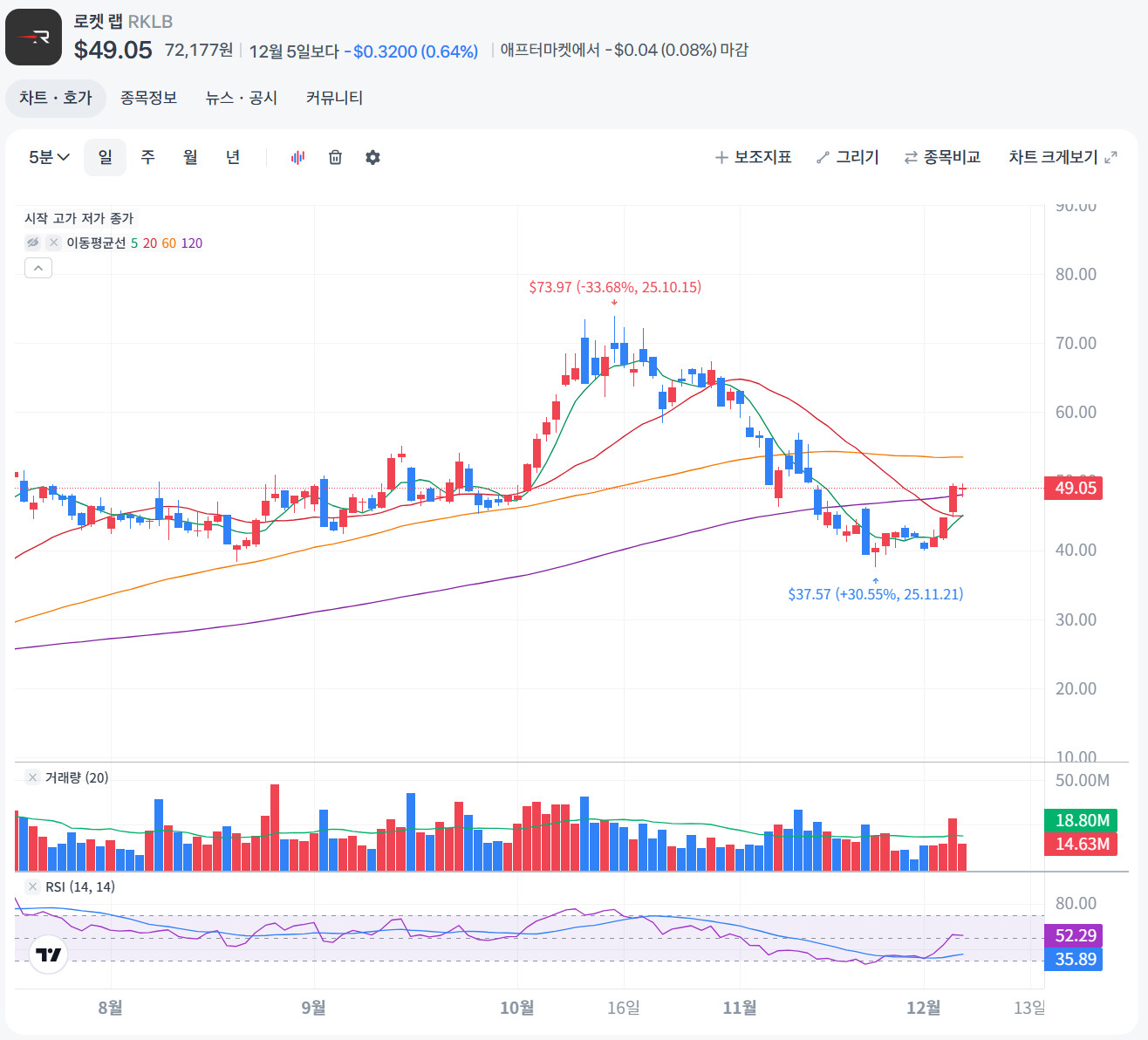Click the red 49.05 current price tag

(x=1073, y=488)
